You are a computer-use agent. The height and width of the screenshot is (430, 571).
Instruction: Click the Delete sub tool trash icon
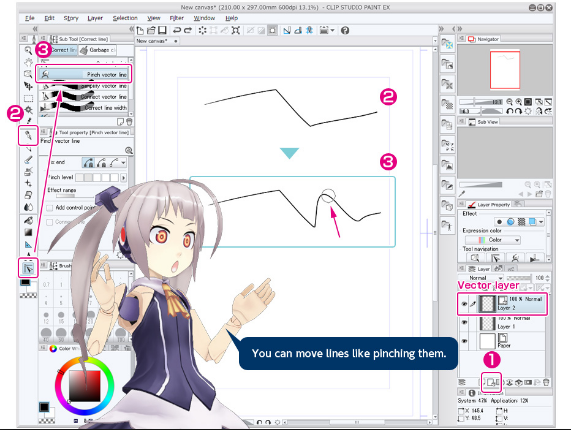[129, 122]
